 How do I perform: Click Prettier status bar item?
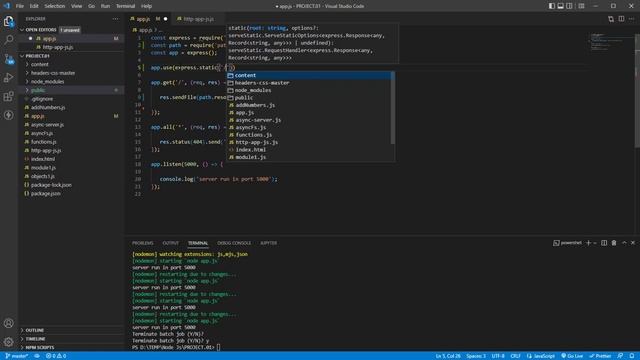click(x=600, y=356)
